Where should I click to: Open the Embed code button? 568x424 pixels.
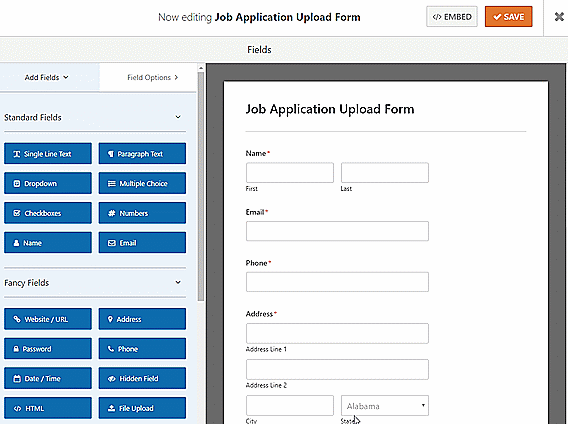pyautogui.click(x=452, y=17)
